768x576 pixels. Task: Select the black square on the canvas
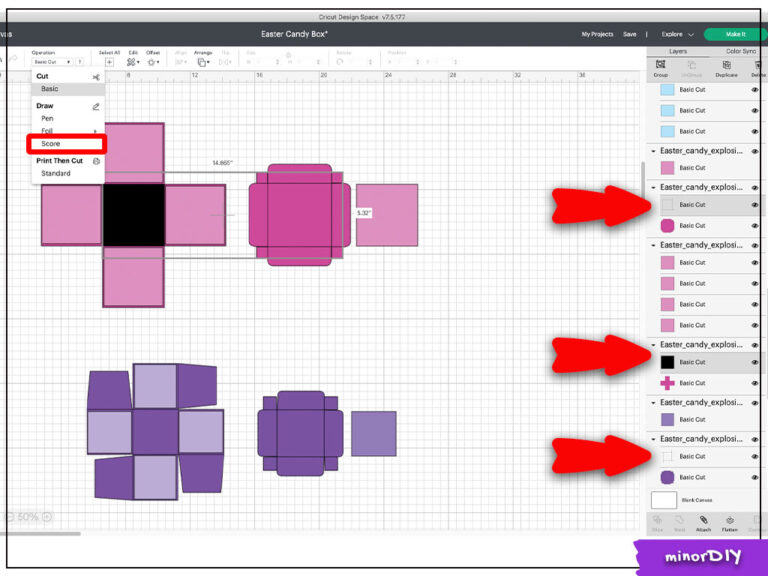pos(134,215)
